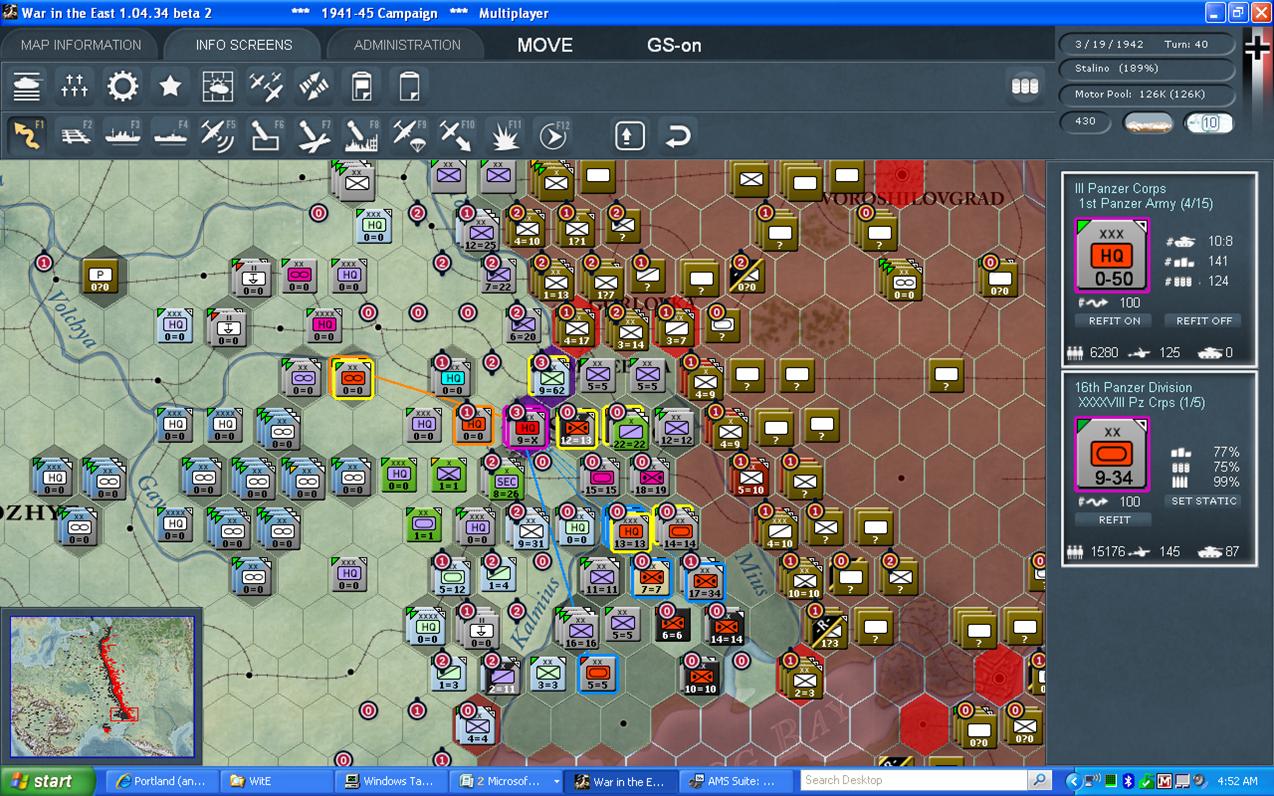Click the tank order-of-battle list icon
Viewport: 1274px width, 796px height.
point(27,87)
